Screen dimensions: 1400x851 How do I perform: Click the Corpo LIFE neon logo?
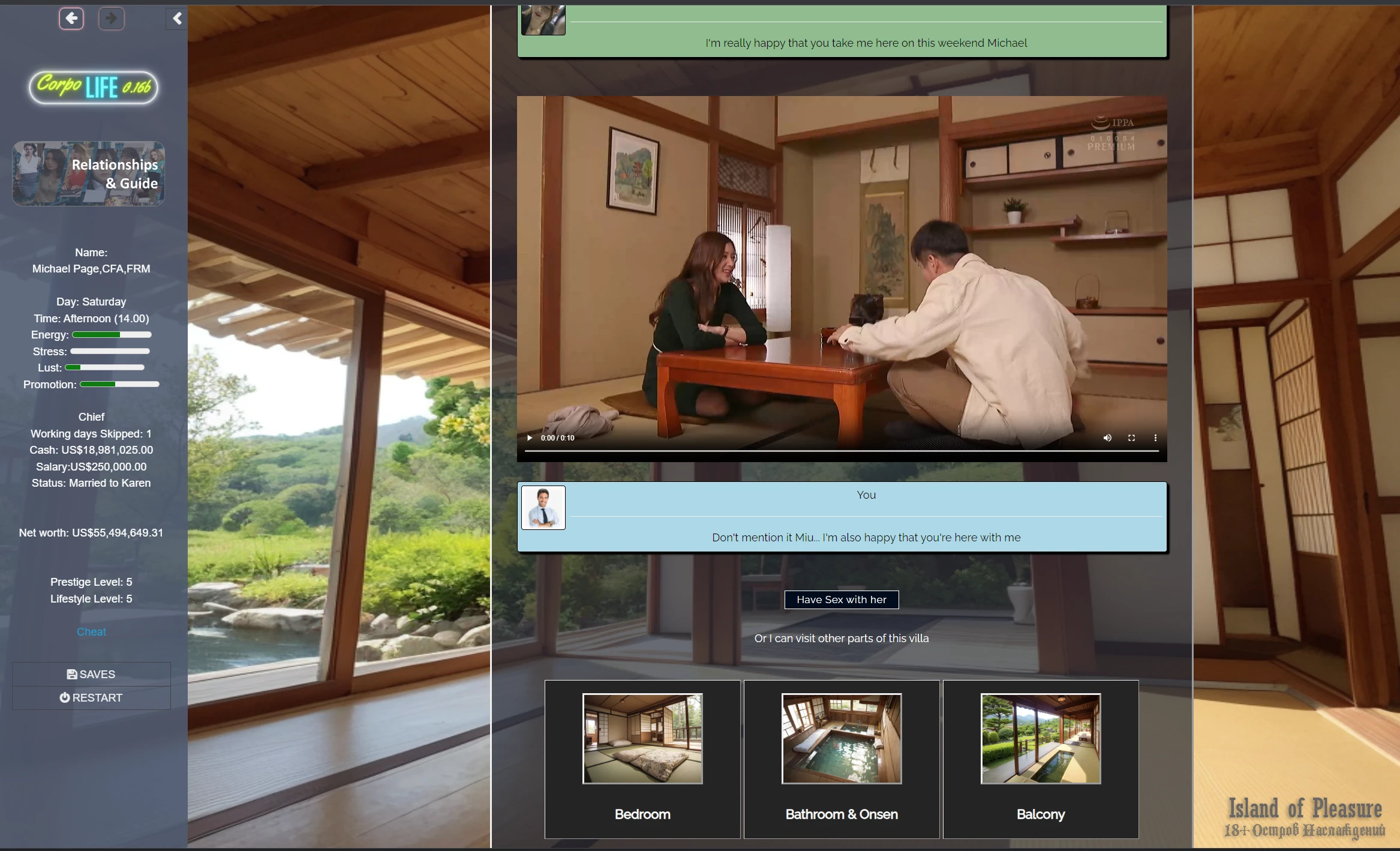point(94,88)
